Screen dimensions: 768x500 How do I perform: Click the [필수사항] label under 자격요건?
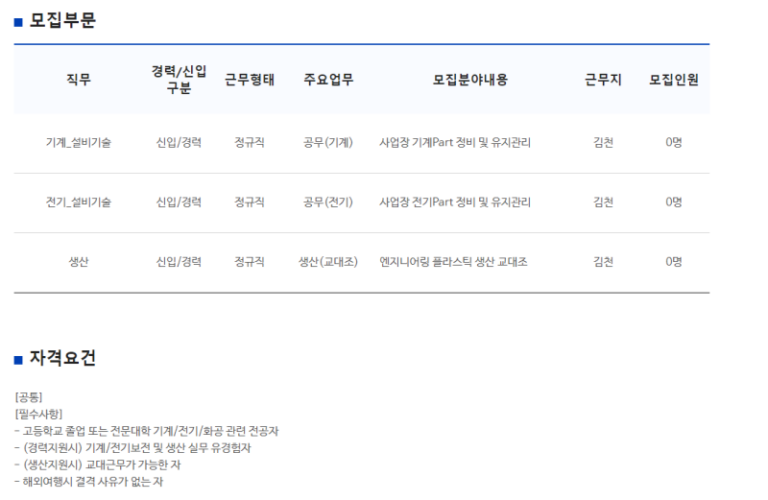(x=39, y=414)
